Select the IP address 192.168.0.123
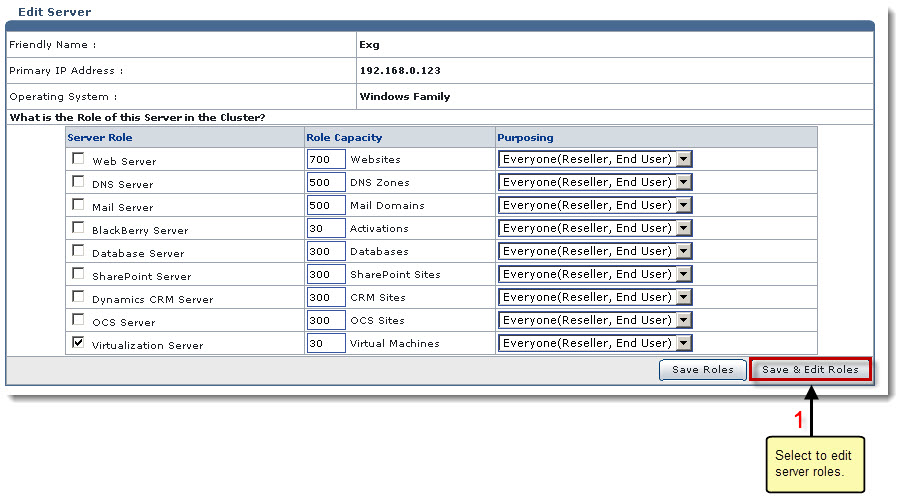Viewport: 903px width, 501px height. (x=400, y=71)
